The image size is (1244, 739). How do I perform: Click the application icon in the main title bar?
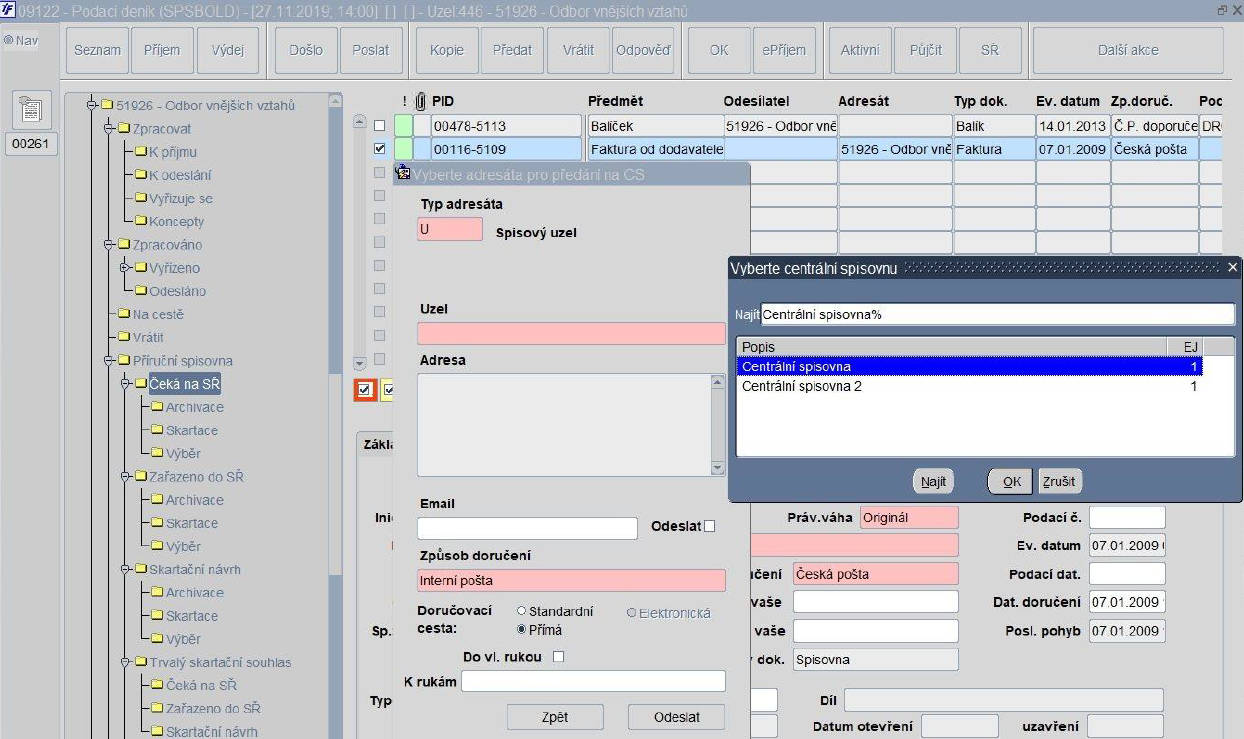point(7,9)
